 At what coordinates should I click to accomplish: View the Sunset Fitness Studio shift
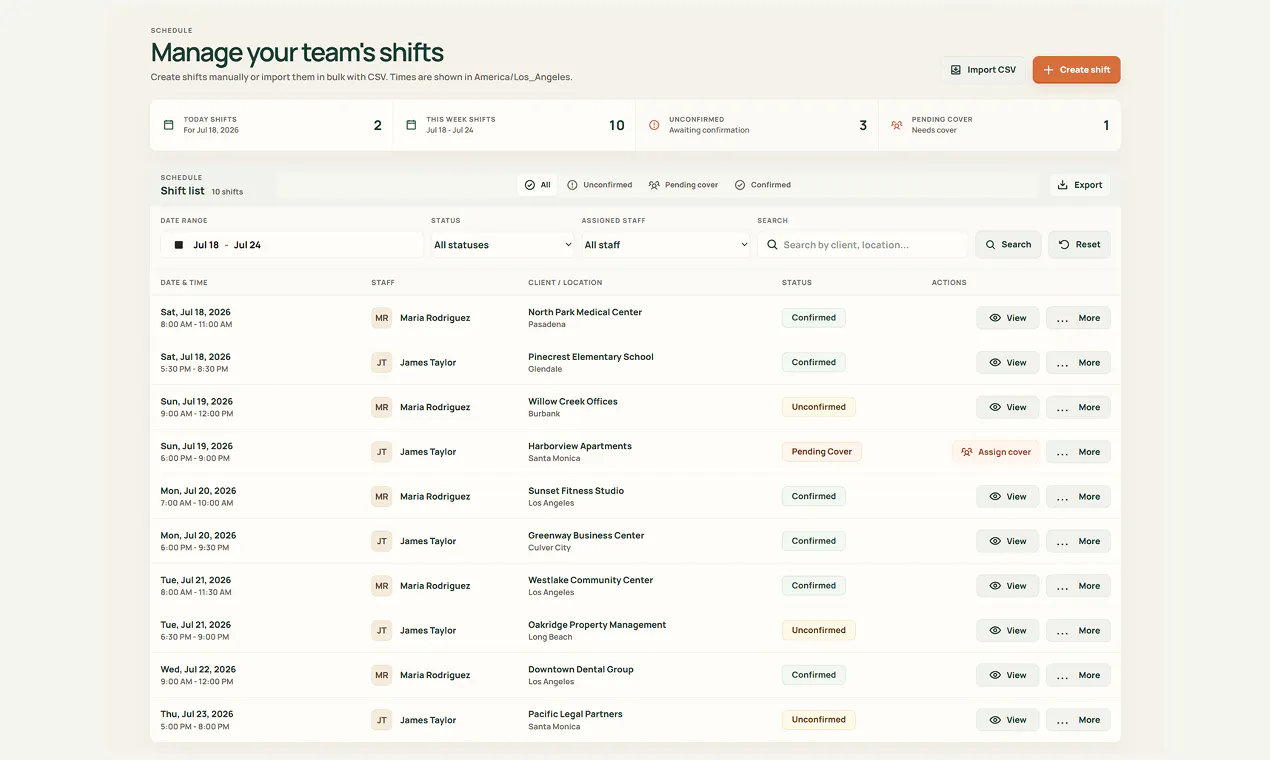[x=1008, y=497]
